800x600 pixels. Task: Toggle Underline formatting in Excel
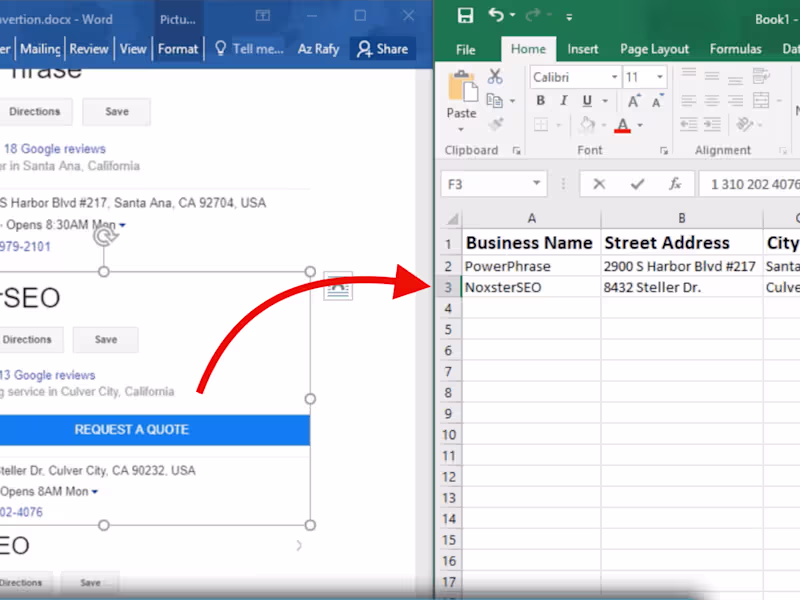586,101
